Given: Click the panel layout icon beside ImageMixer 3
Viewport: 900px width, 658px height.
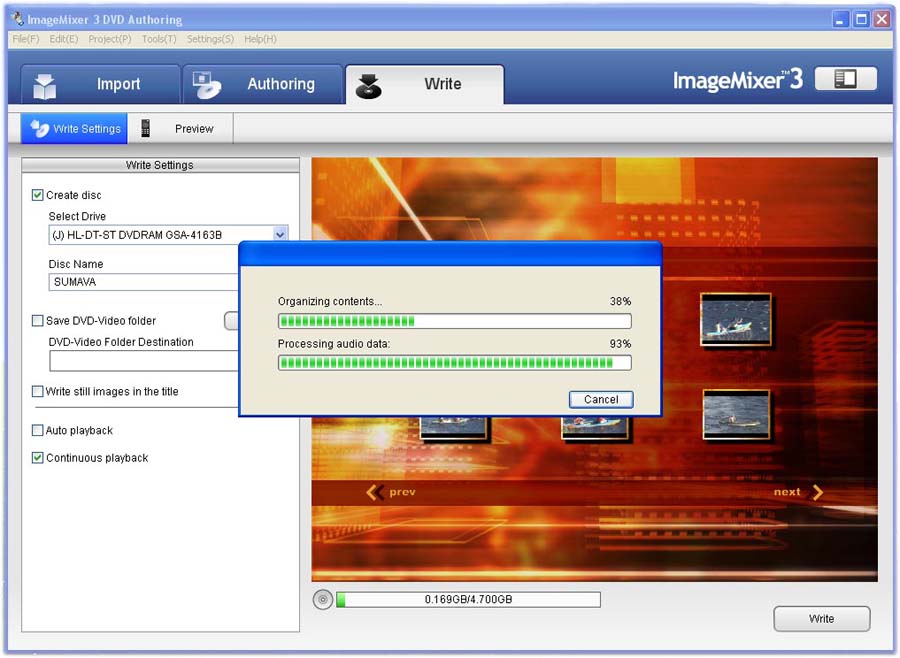Looking at the screenshot, I should tap(845, 79).
